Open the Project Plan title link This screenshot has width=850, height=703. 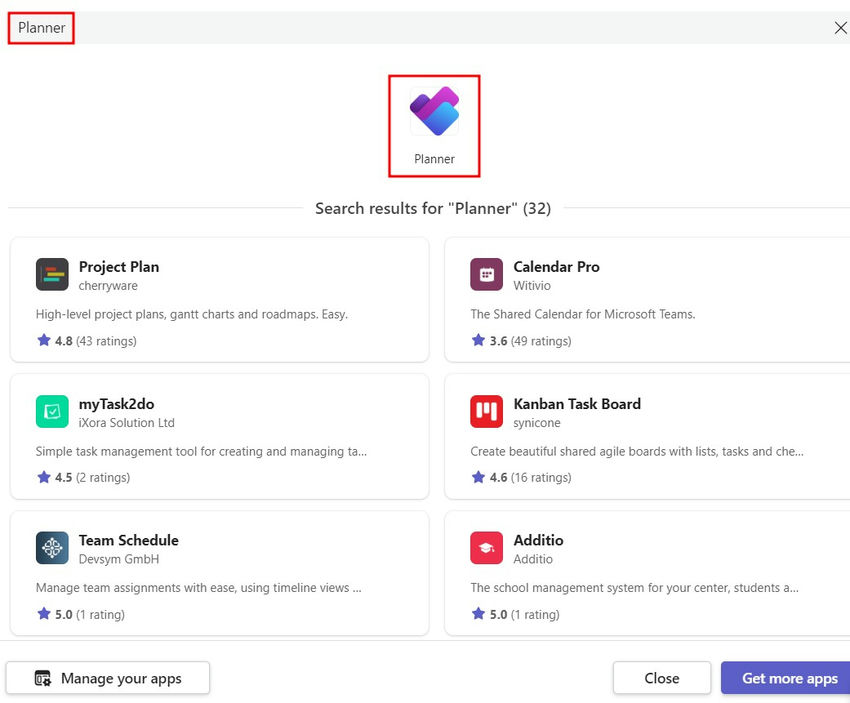pos(119,267)
